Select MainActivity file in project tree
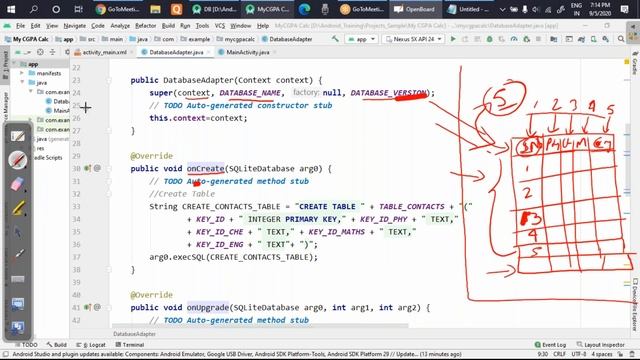Viewport: 640px width, 360px height. point(57,110)
